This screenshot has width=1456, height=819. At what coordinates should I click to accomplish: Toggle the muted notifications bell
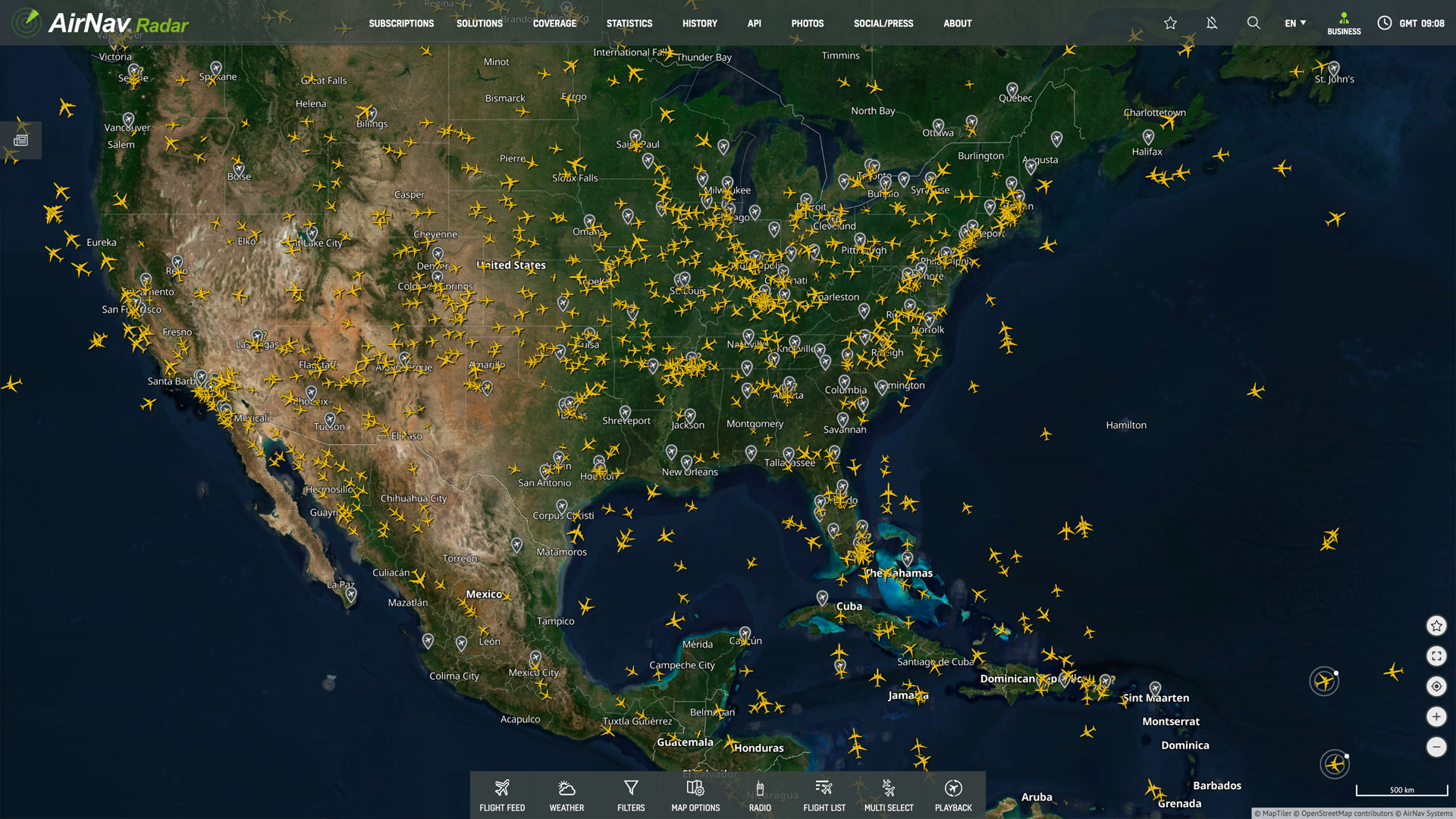(x=1212, y=23)
